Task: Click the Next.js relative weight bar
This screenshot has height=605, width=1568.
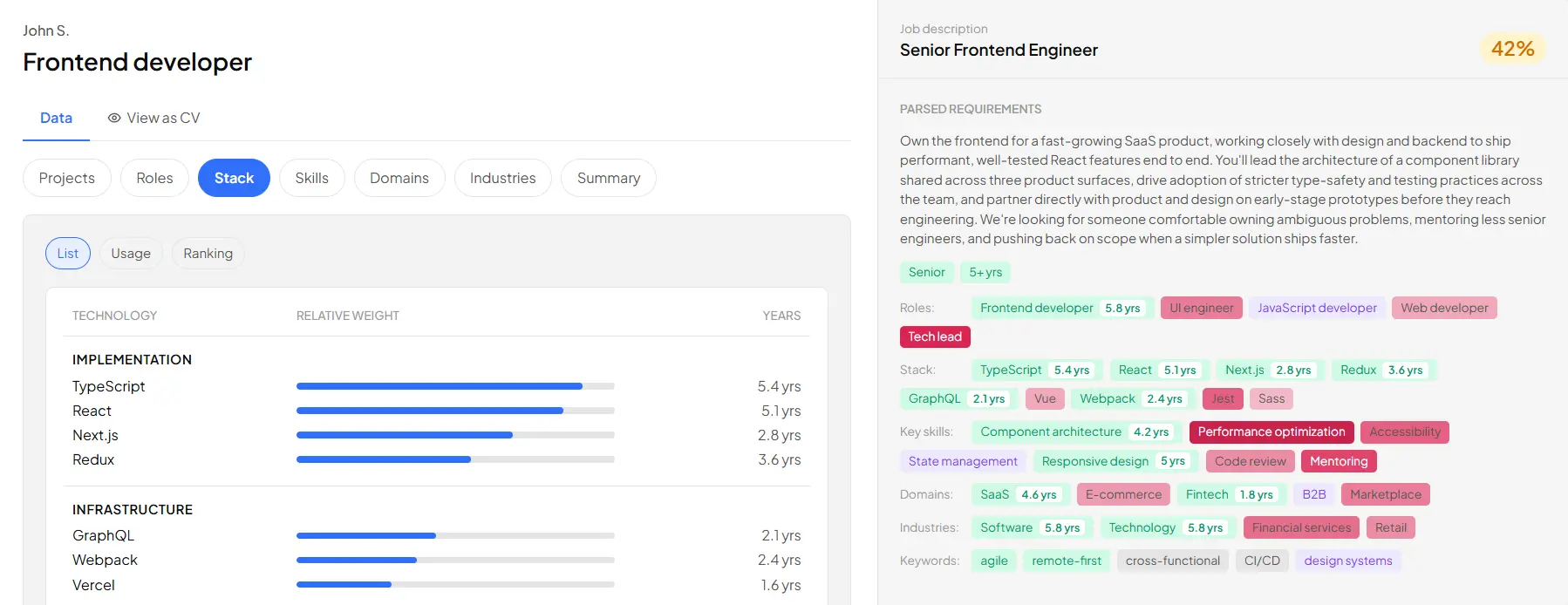Action: point(455,435)
